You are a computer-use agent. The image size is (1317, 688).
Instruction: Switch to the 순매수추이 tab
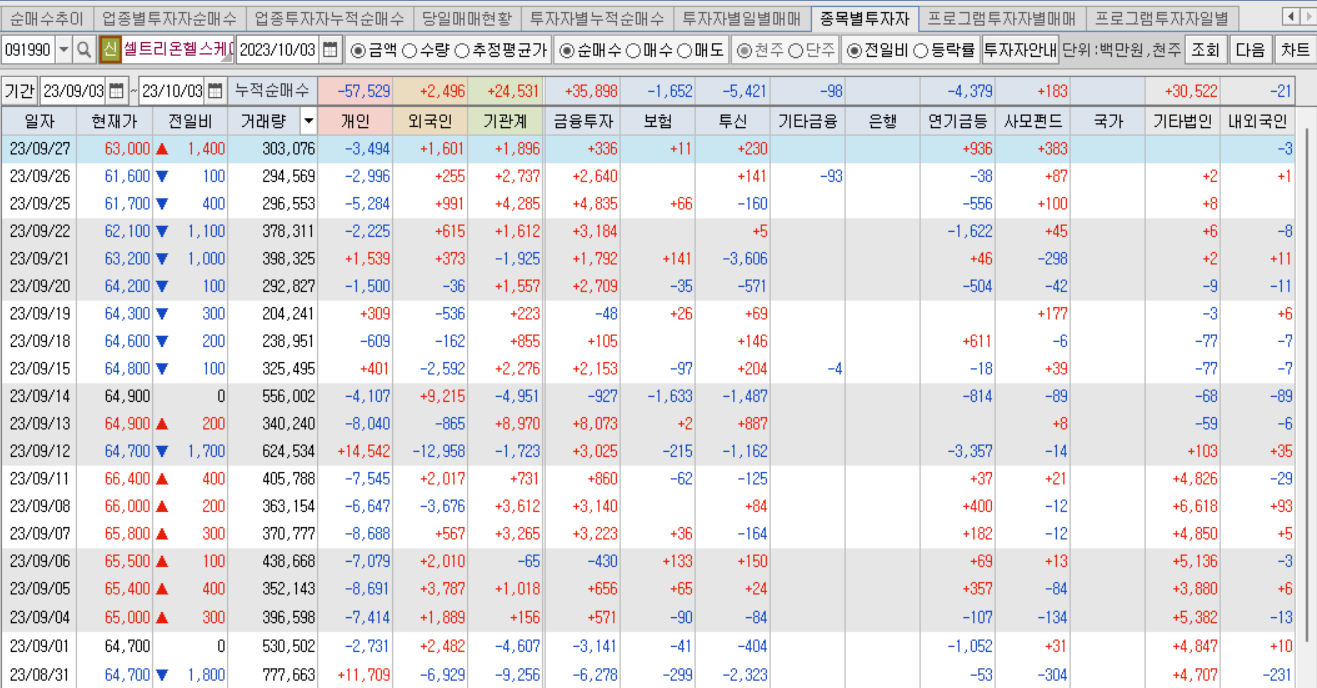click(x=46, y=17)
